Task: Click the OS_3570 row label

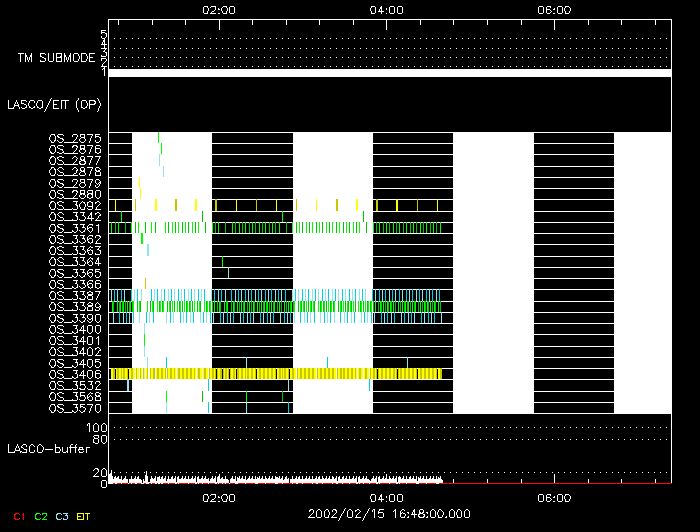Action: click(x=75, y=408)
